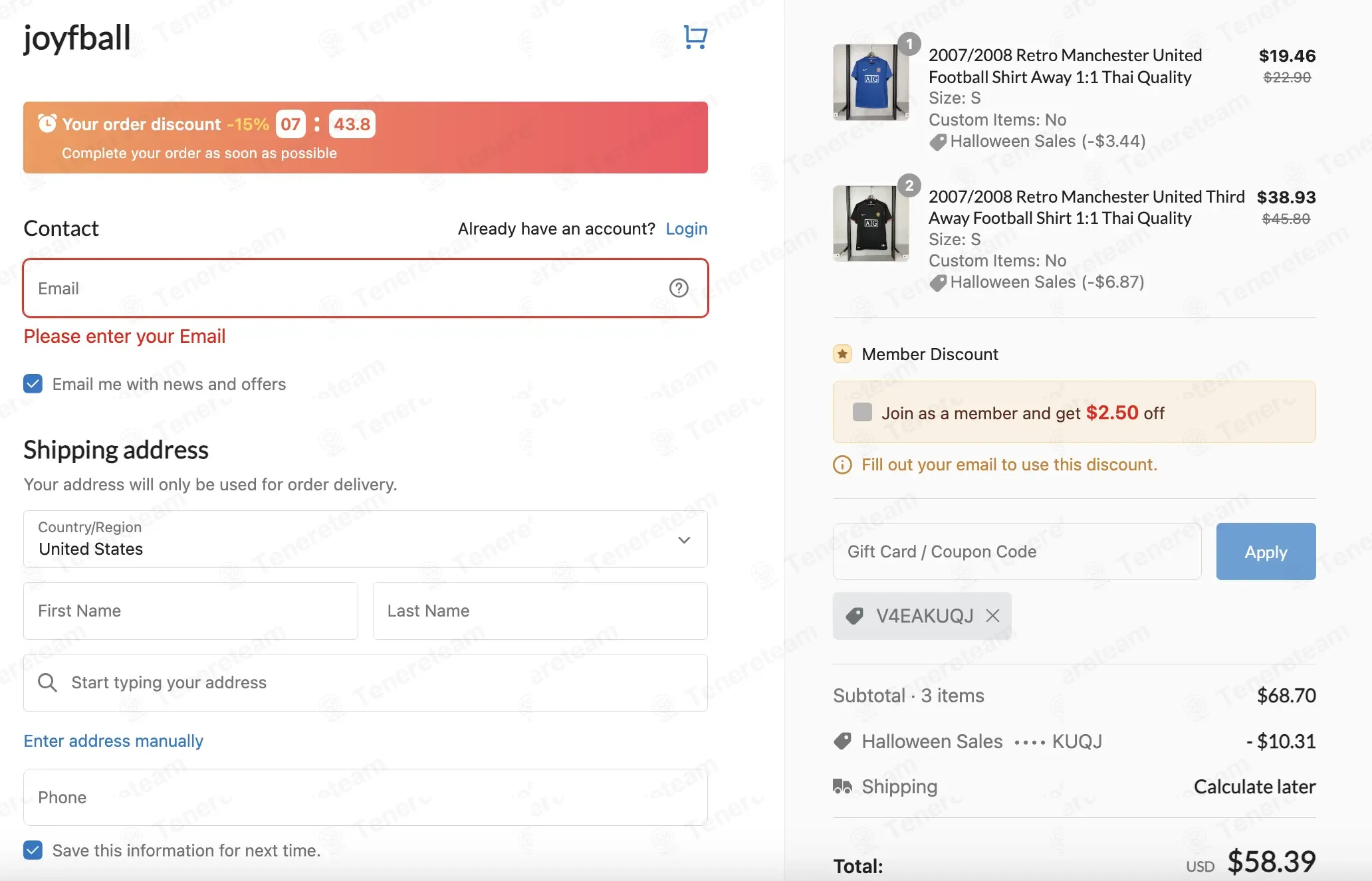The width and height of the screenshot is (1372, 881).
Task: Focus the Start typing your address field
Action: coord(366,682)
